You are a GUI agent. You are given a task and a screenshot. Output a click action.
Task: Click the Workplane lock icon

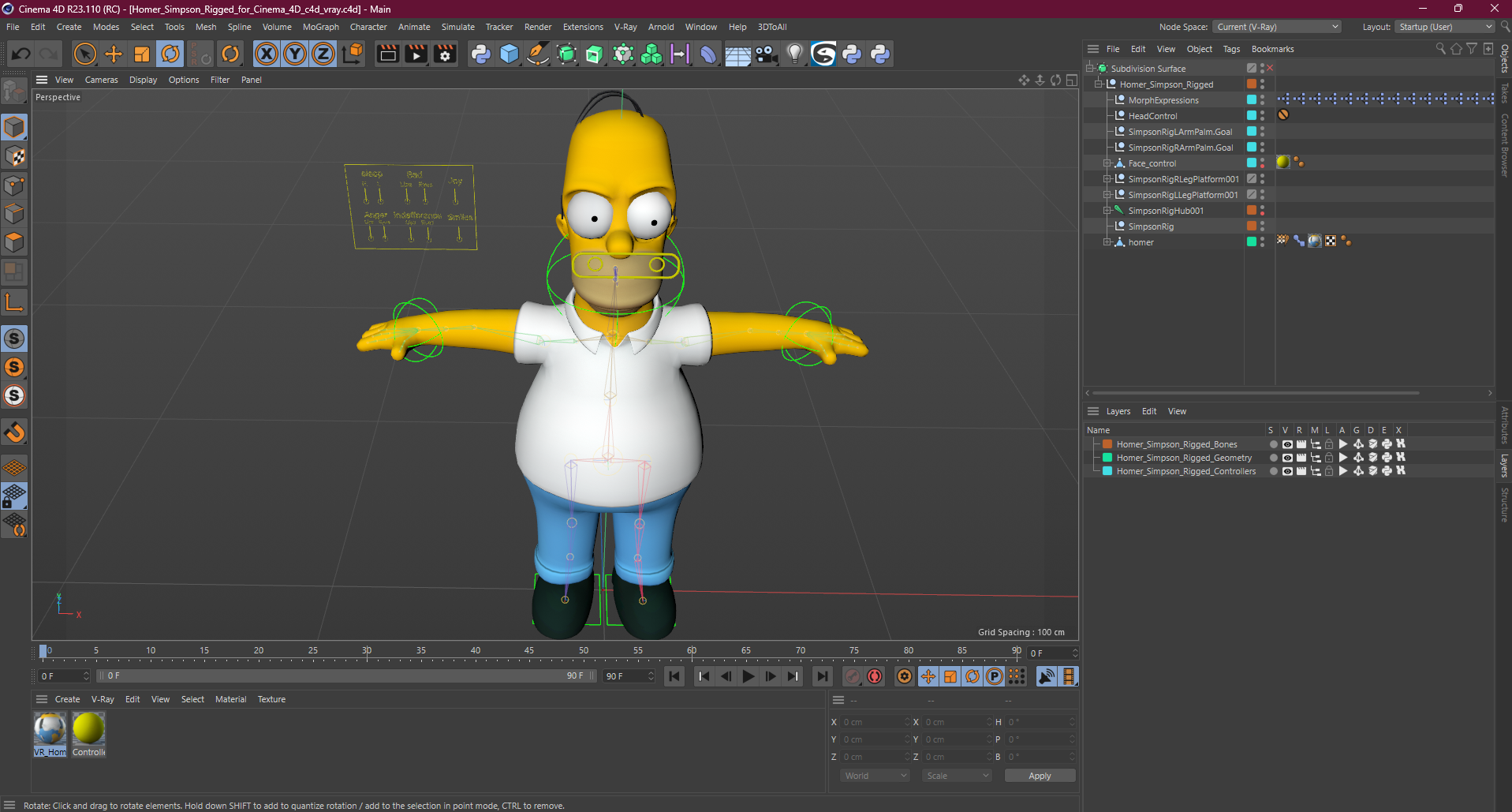click(15, 496)
